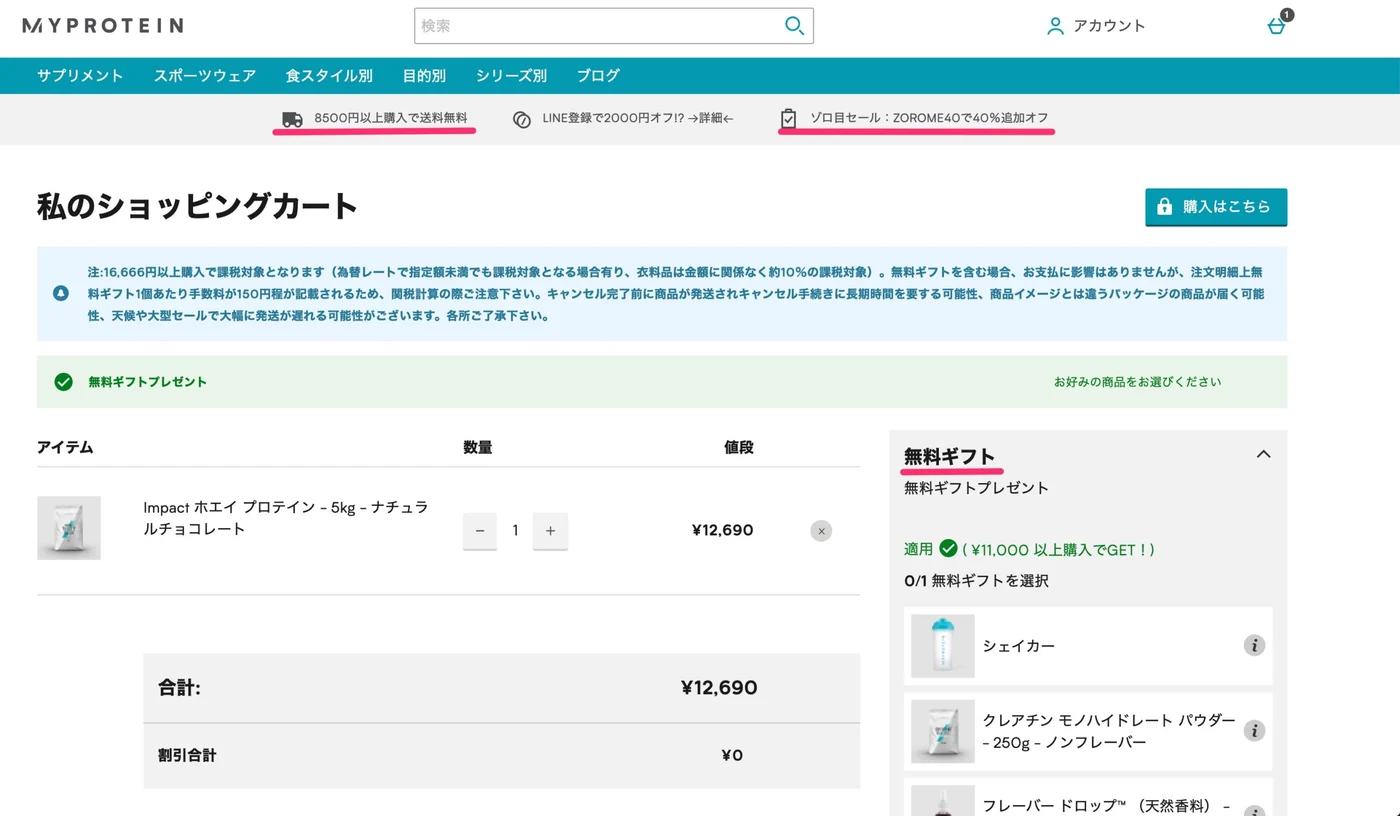Image resolution: width=1400 pixels, height=816 pixels.
Task: Click the info icon for クレアチン モノハイドレート
Action: click(x=1254, y=731)
